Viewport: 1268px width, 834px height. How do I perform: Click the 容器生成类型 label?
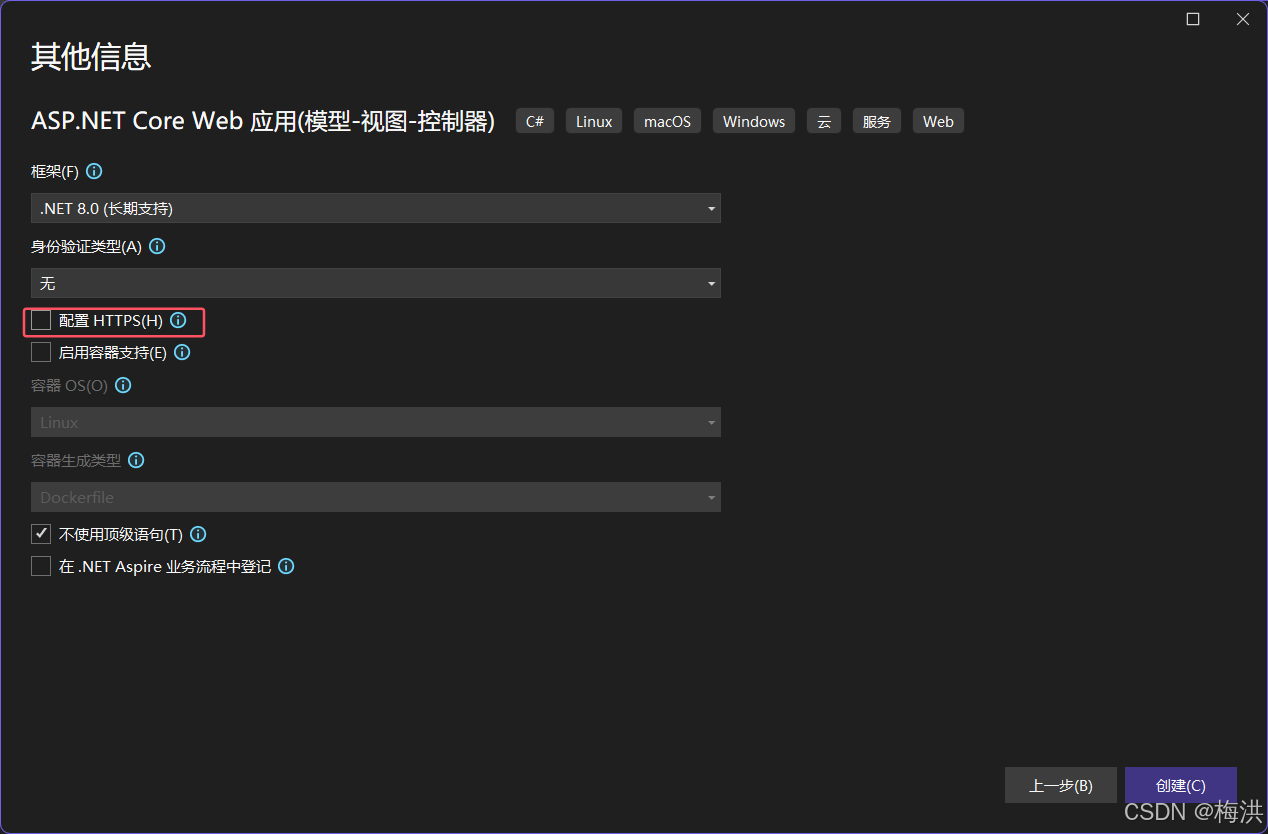pyautogui.click(x=76, y=460)
